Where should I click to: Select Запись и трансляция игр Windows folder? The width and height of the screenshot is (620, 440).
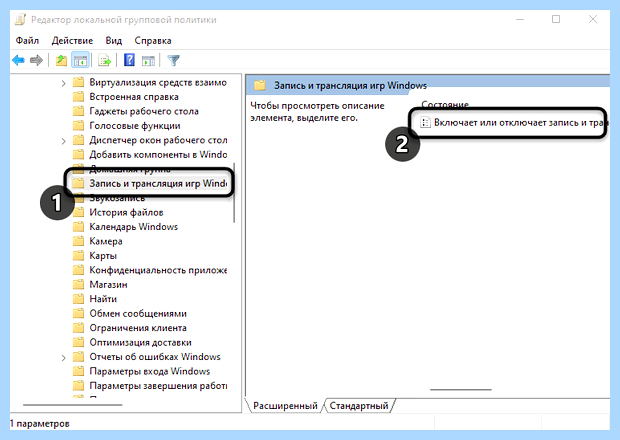click(158, 183)
